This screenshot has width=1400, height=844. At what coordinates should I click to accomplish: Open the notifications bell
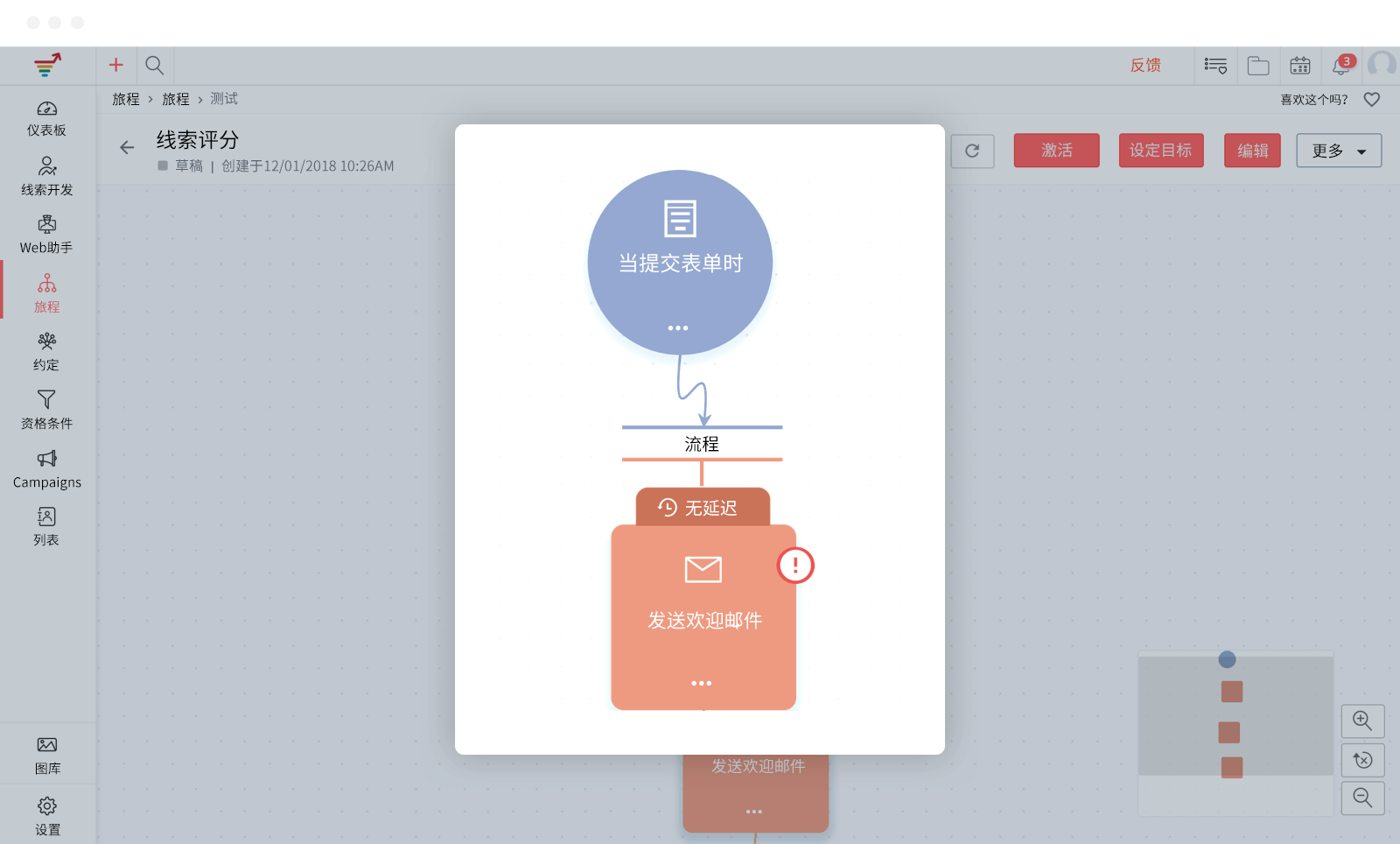(1341, 66)
